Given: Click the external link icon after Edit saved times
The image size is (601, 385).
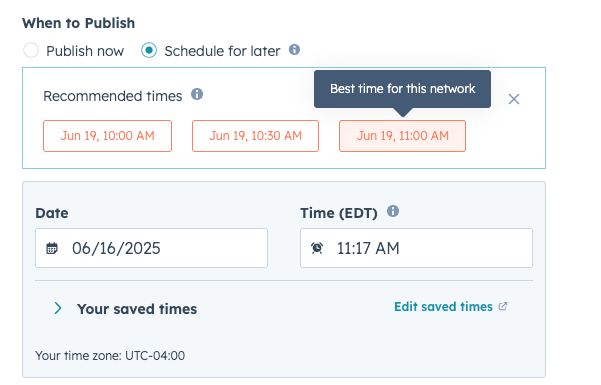Looking at the screenshot, I should [x=503, y=306].
